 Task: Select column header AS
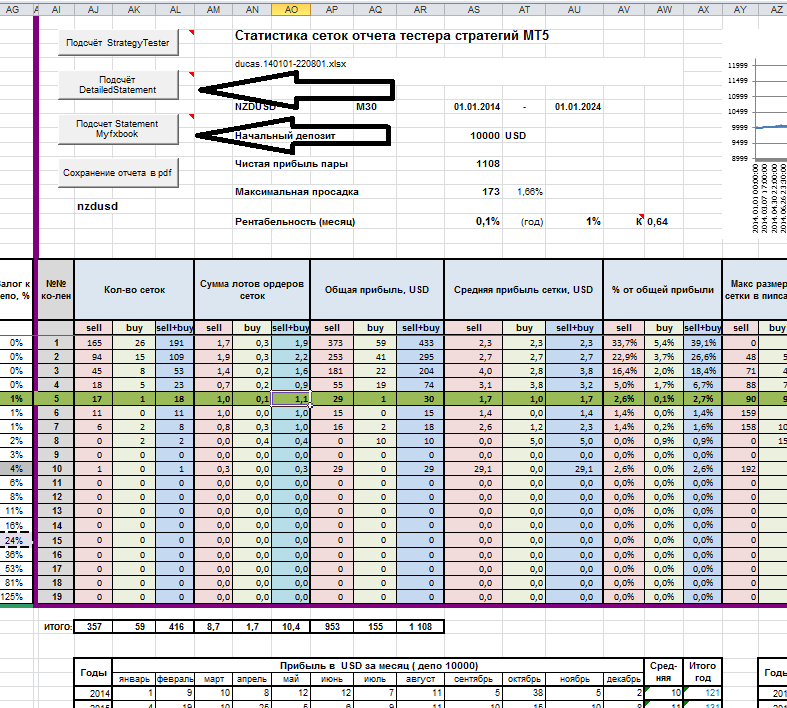pos(473,10)
